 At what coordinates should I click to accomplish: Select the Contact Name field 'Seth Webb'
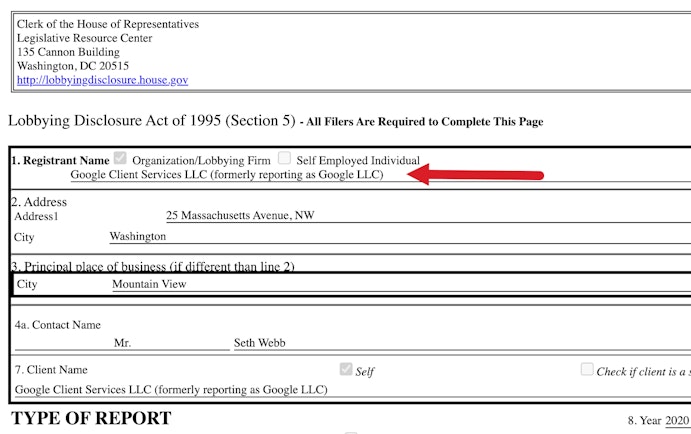pos(462,343)
